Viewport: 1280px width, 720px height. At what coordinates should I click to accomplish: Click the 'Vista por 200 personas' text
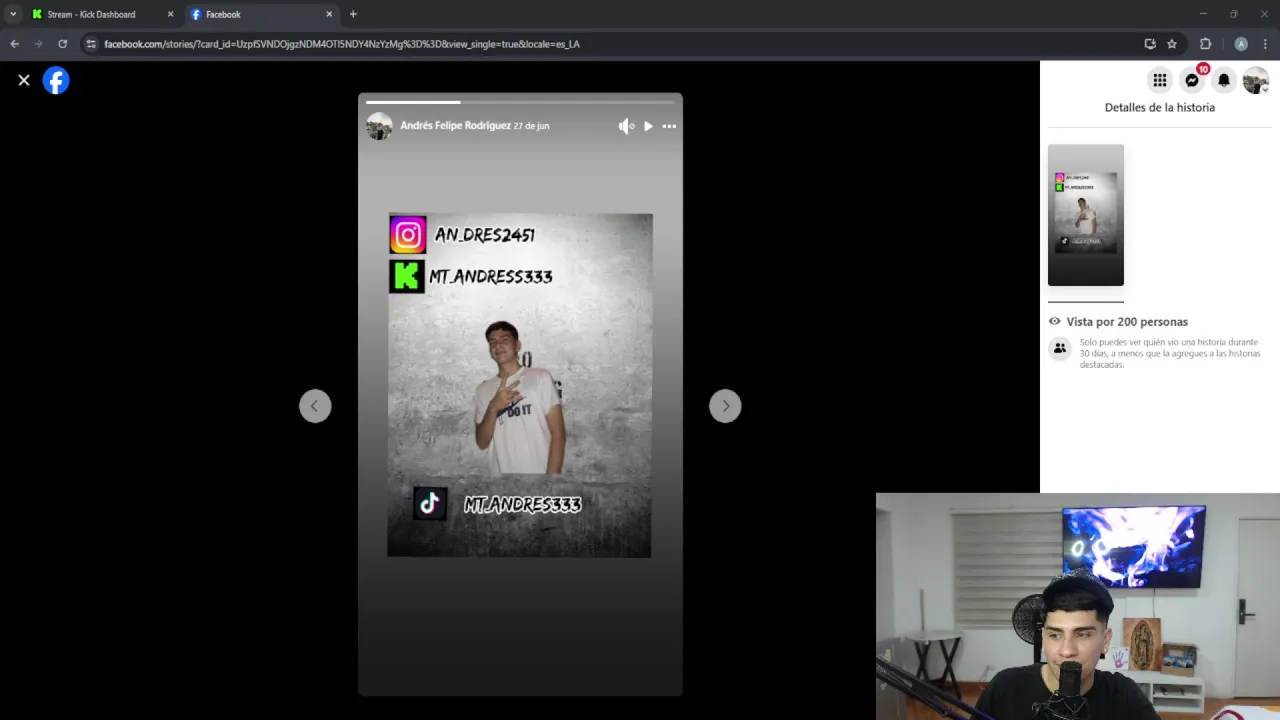1127,322
